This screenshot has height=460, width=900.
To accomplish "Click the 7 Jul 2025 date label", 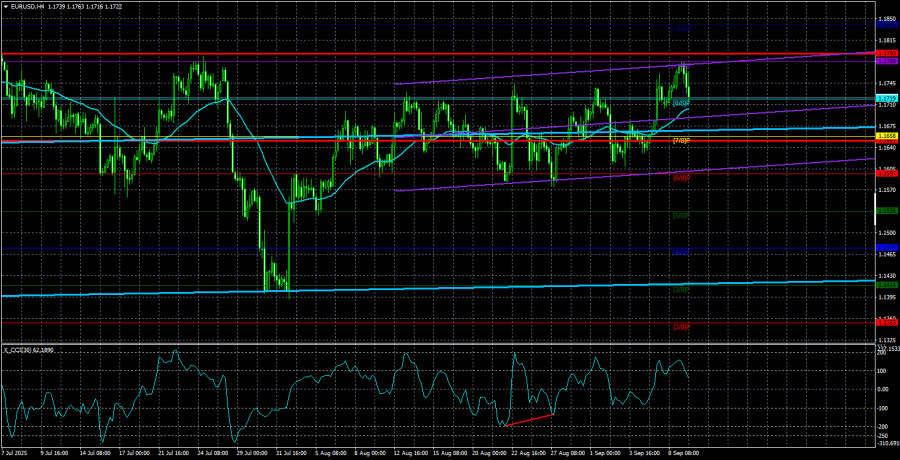I will click(x=18, y=452).
